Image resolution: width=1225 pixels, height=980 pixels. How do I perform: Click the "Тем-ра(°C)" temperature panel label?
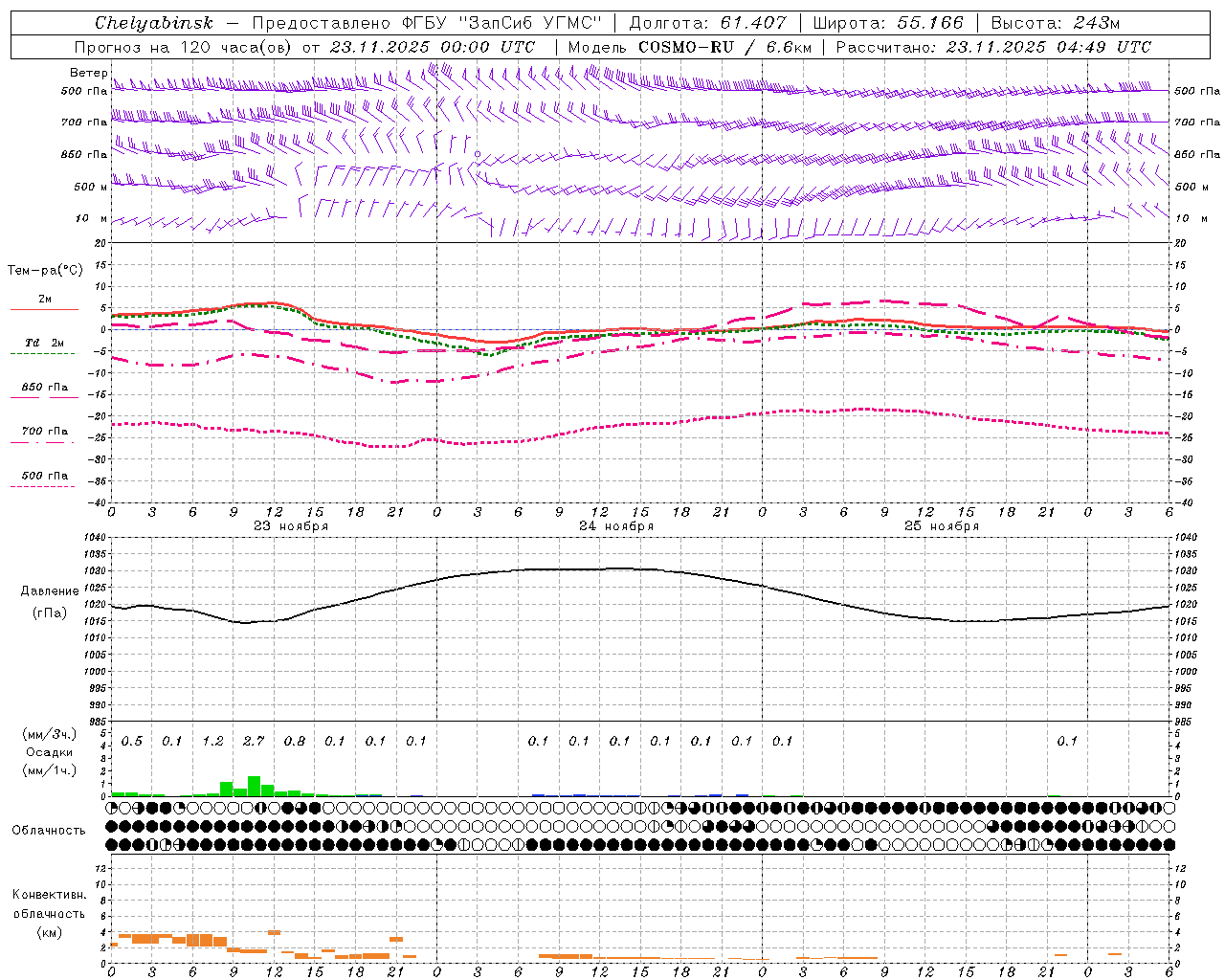[x=45, y=270]
